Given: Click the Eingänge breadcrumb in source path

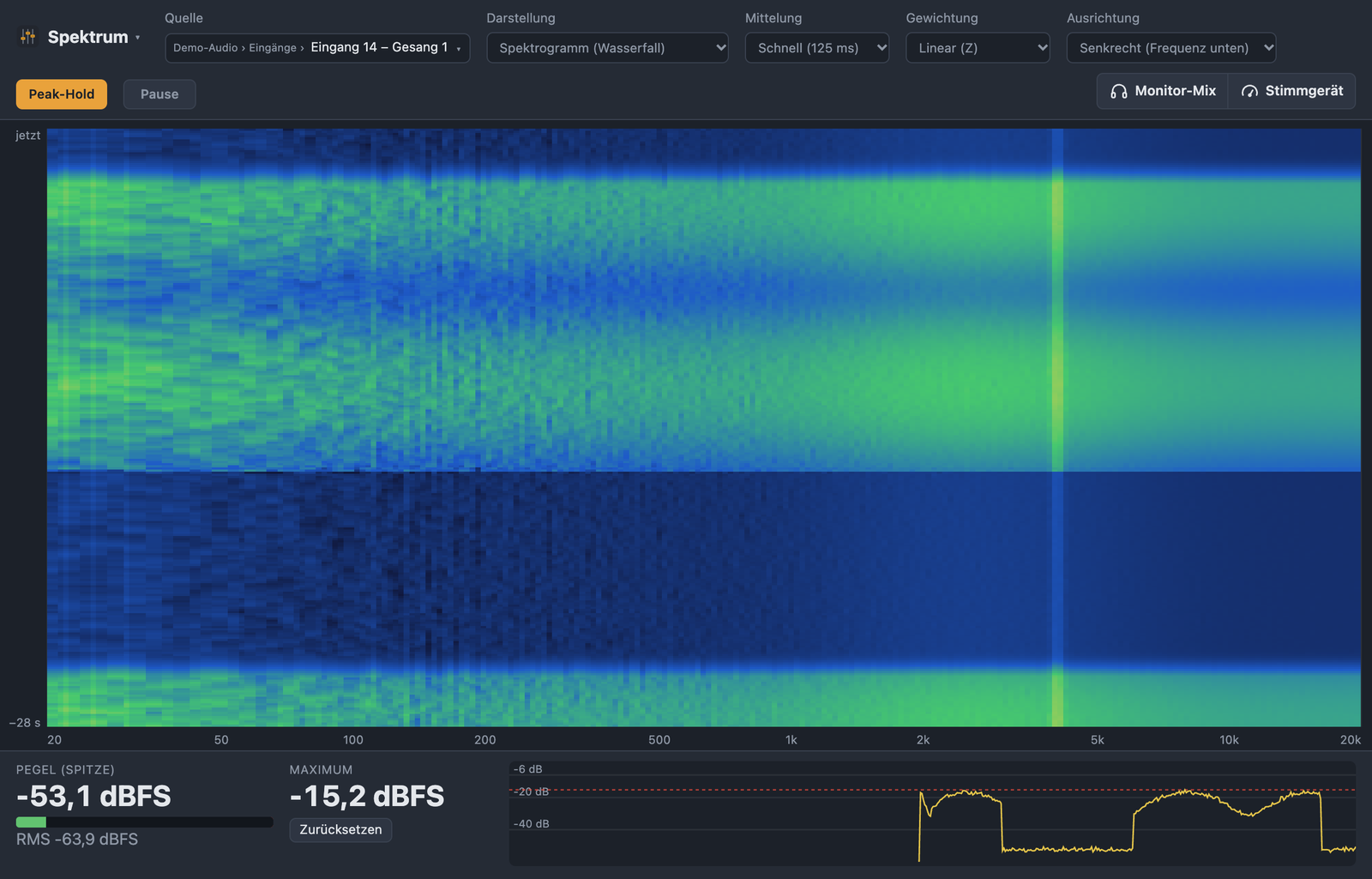Looking at the screenshot, I should tap(273, 48).
